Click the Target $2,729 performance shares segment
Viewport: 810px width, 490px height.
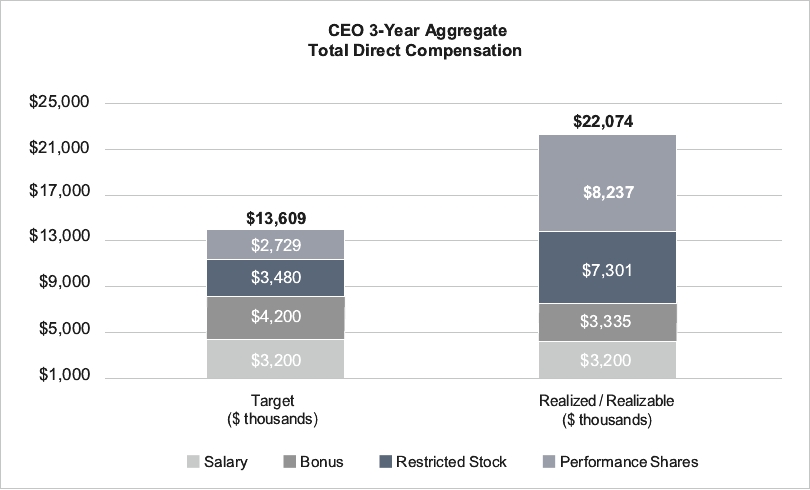[275, 244]
